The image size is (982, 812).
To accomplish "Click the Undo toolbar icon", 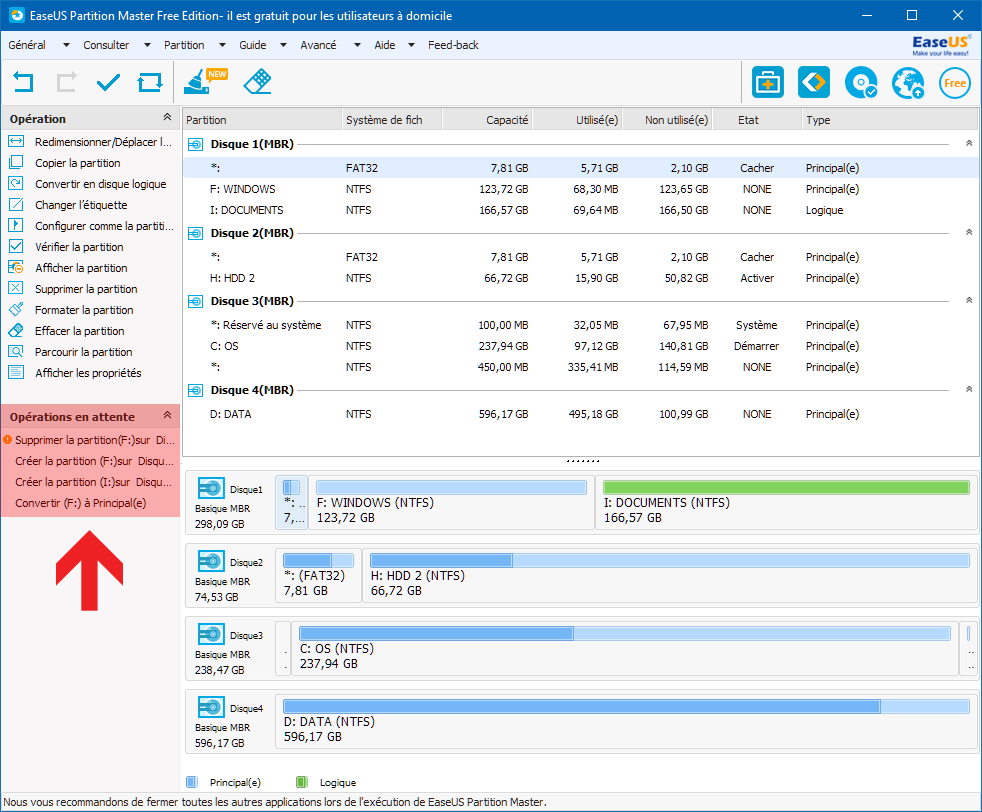I will coord(23,82).
